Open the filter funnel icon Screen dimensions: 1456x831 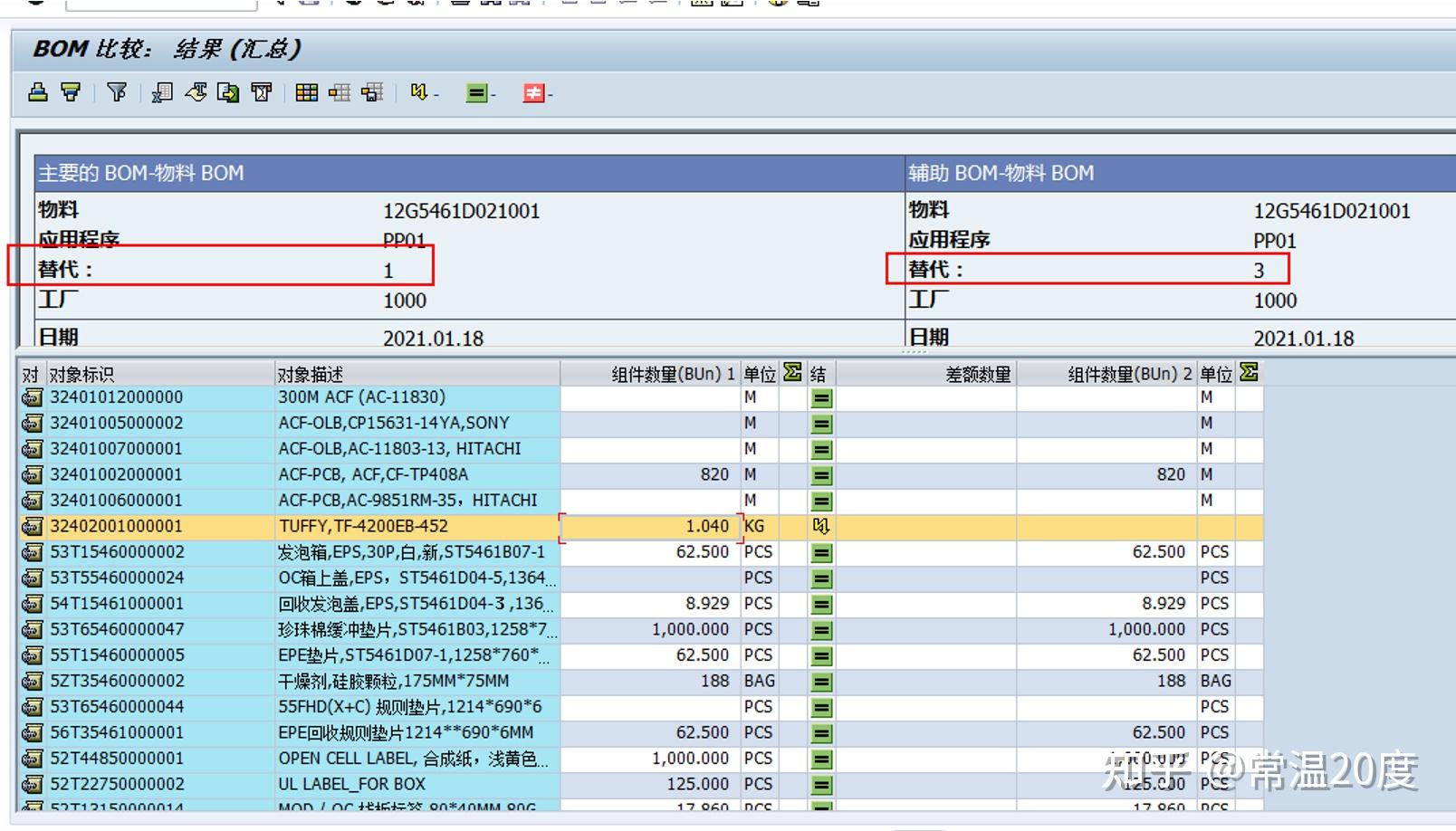[x=117, y=93]
